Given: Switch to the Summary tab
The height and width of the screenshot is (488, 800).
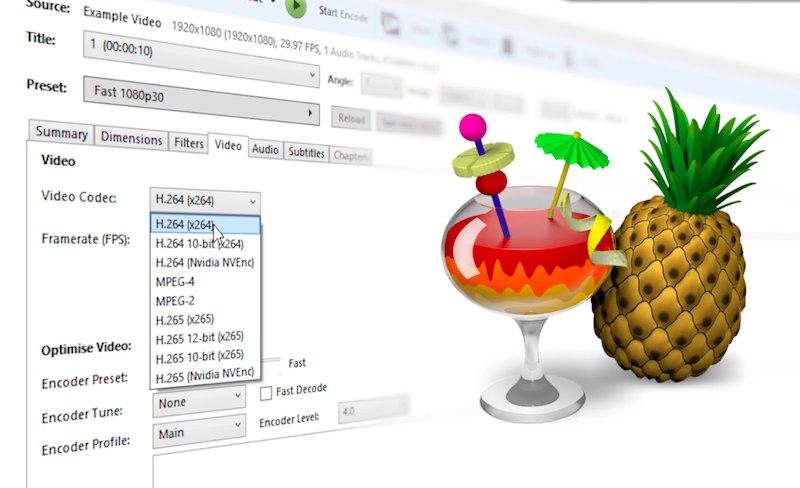Looking at the screenshot, I should [61, 134].
